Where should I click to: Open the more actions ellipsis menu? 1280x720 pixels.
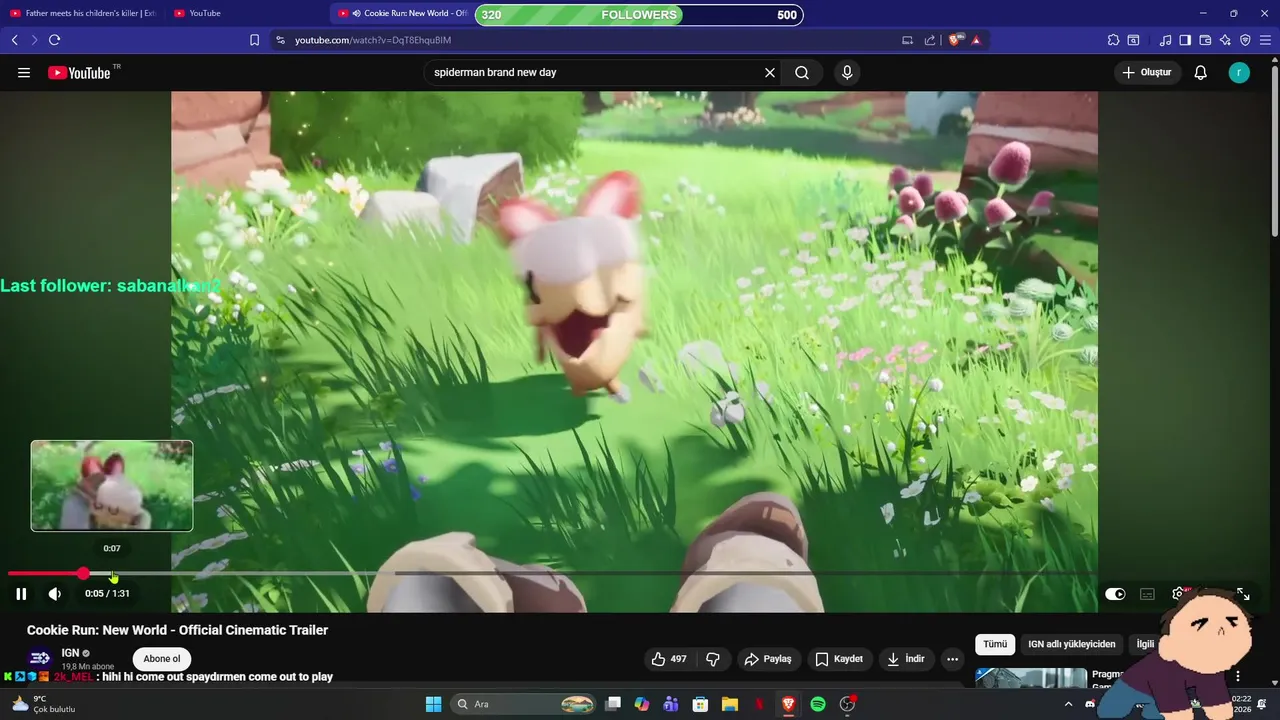pos(952,659)
